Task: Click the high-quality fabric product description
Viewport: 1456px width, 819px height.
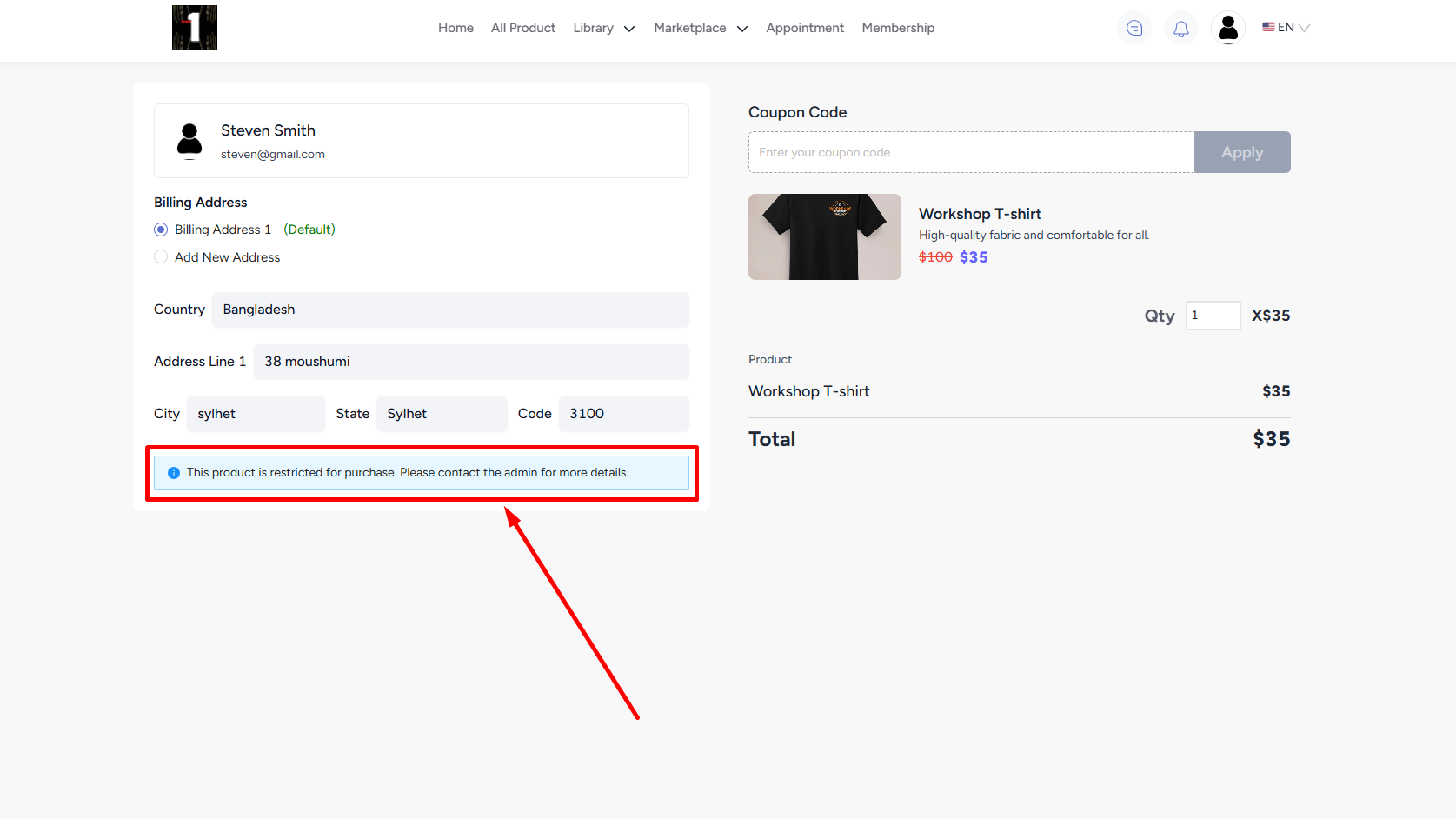Action: pos(1034,235)
